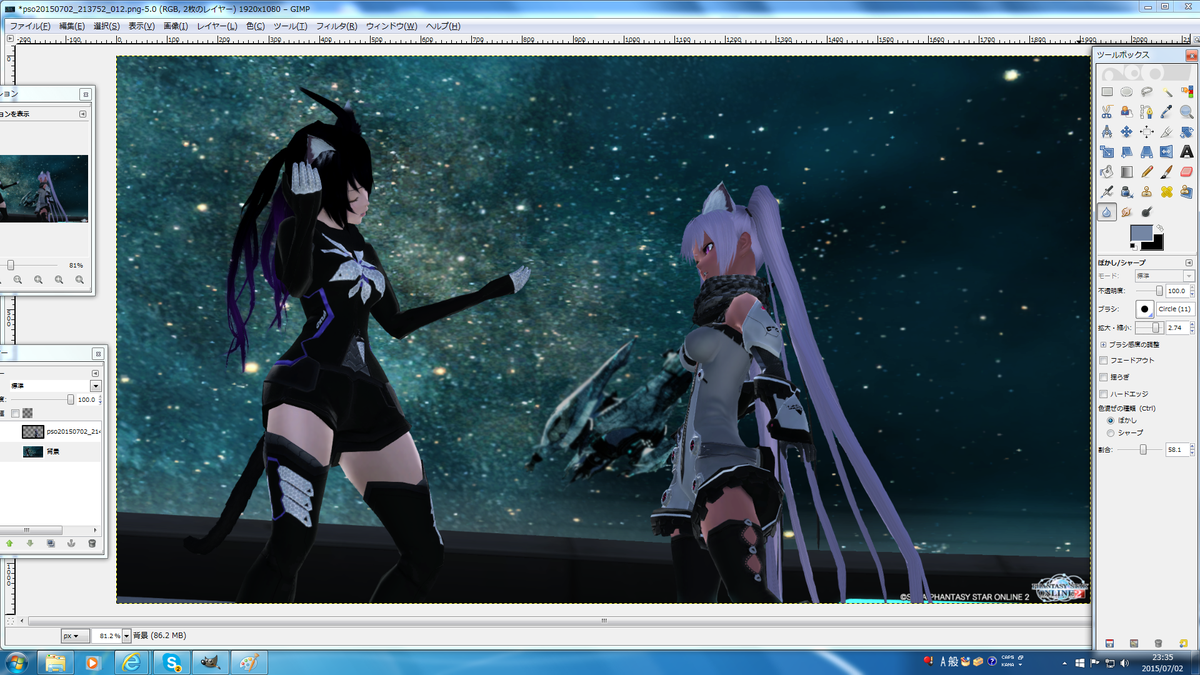Select the Shear tool
1200x675 pixels.
pos(1126,152)
